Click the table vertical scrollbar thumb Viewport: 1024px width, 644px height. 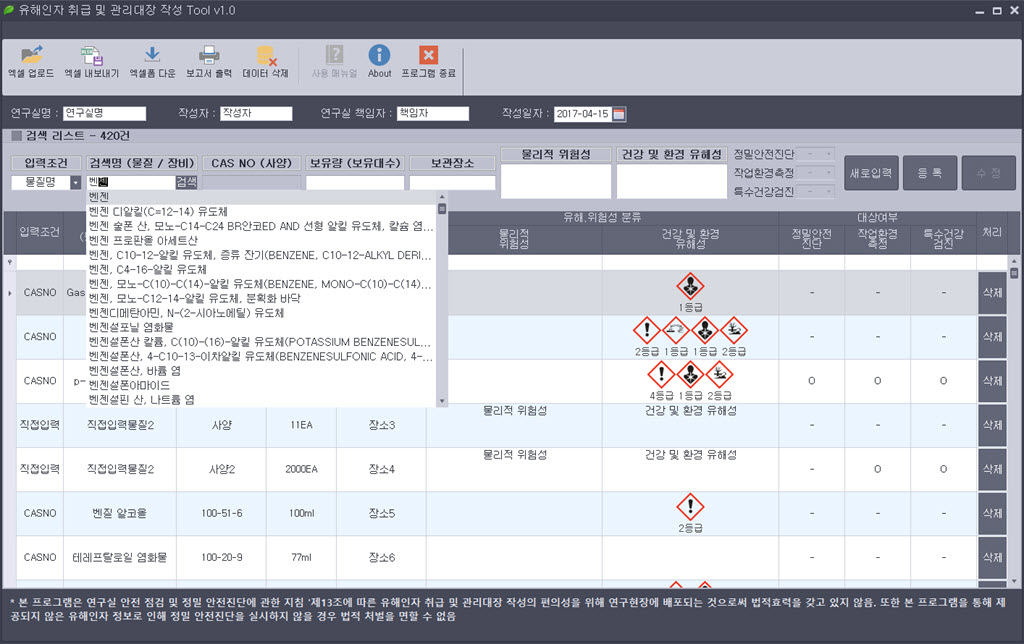pyautogui.click(x=1014, y=273)
